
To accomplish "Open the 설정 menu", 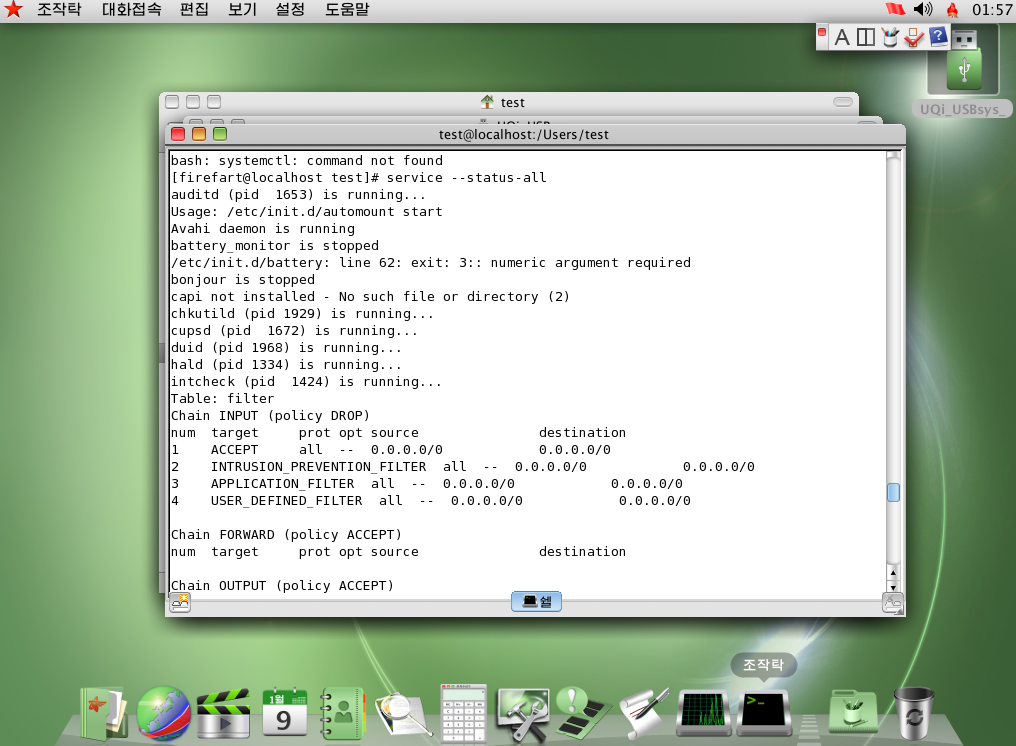I will click(290, 10).
